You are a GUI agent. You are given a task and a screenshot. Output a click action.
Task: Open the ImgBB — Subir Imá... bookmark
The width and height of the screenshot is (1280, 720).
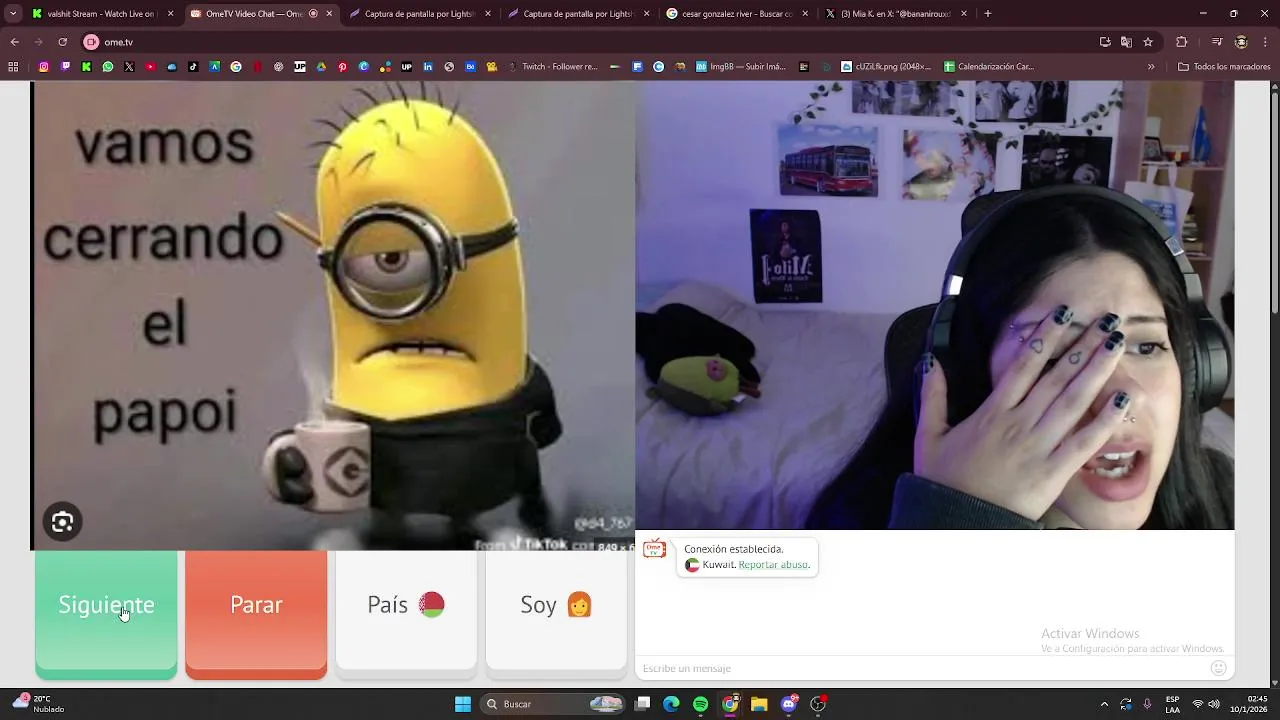pos(741,67)
